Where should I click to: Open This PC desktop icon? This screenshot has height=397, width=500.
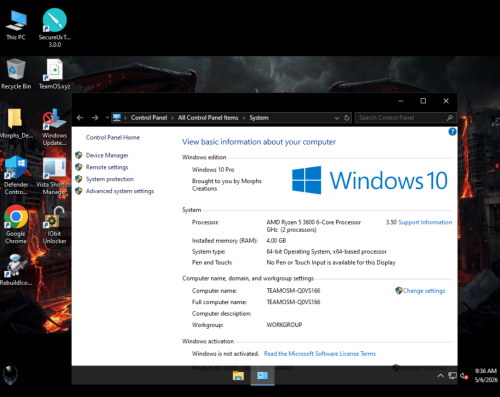[16, 25]
